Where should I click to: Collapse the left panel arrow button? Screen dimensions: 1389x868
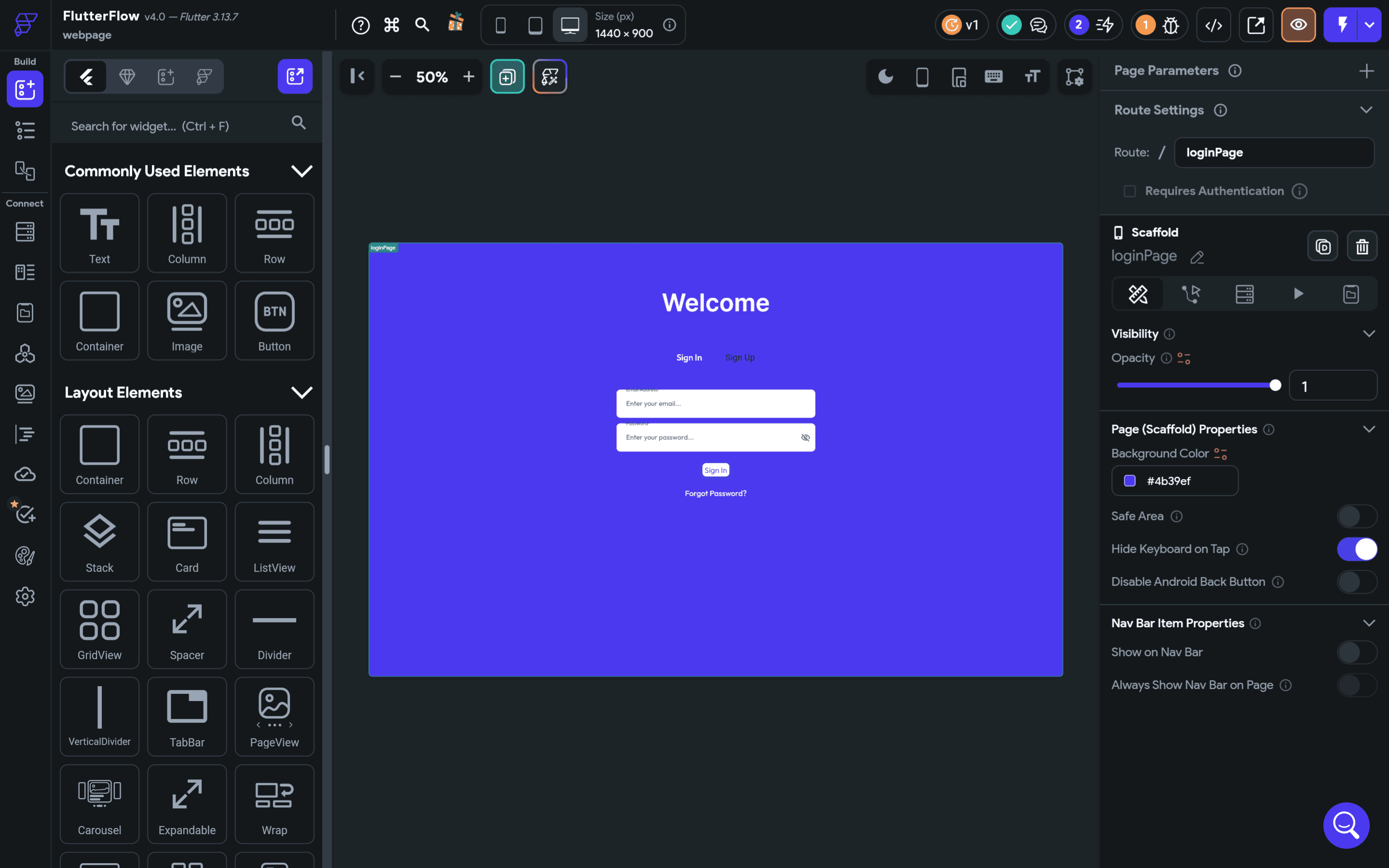357,76
